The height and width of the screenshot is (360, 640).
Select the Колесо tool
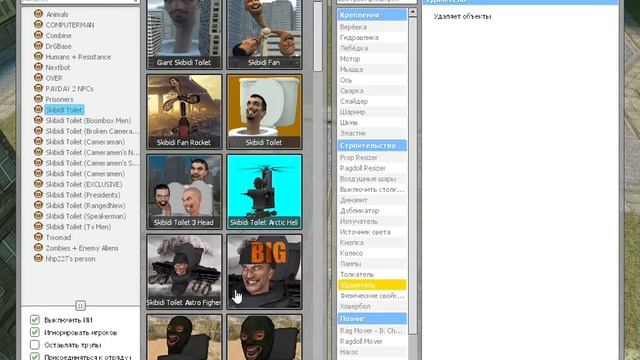(372, 253)
